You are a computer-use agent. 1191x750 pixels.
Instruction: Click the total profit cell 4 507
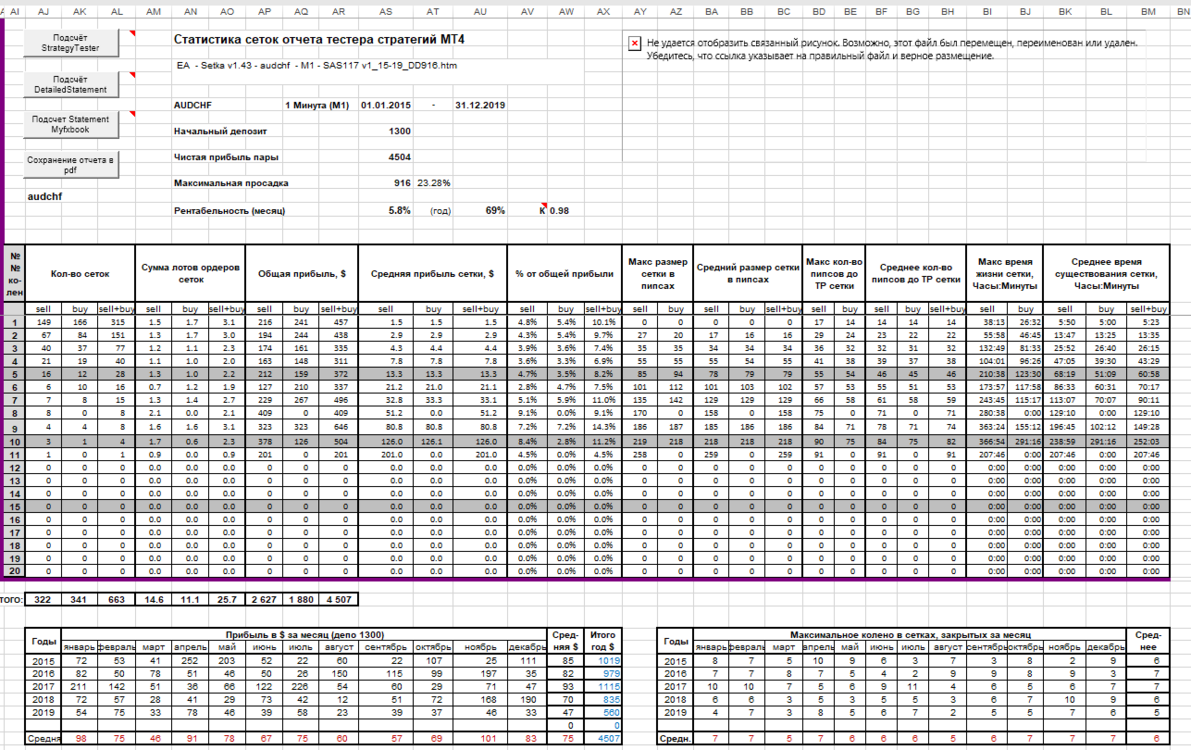coord(339,600)
